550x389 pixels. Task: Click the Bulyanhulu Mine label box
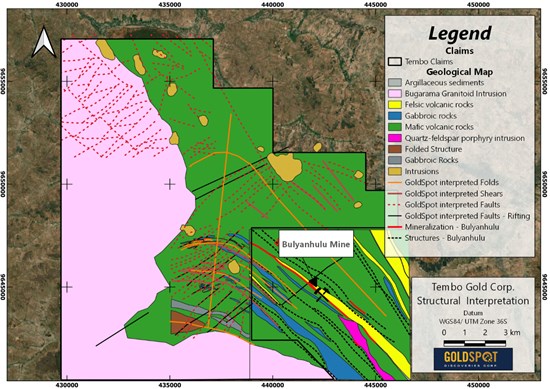tap(316, 244)
